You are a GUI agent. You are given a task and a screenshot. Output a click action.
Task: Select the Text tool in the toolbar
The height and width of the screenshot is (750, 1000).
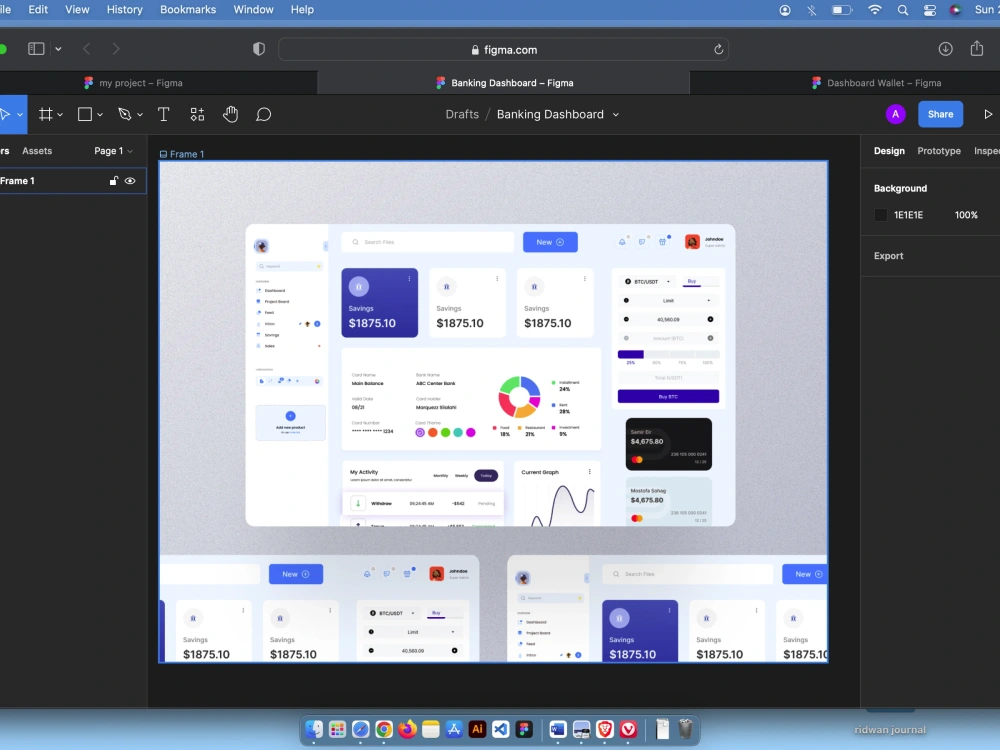163,114
